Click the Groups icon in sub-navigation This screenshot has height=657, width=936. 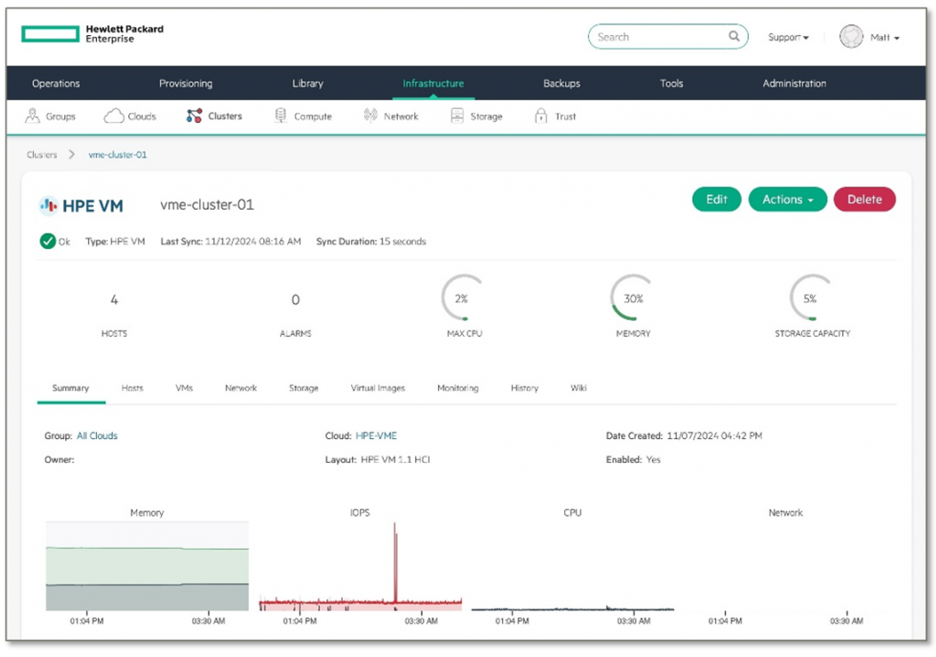click(x=32, y=116)
